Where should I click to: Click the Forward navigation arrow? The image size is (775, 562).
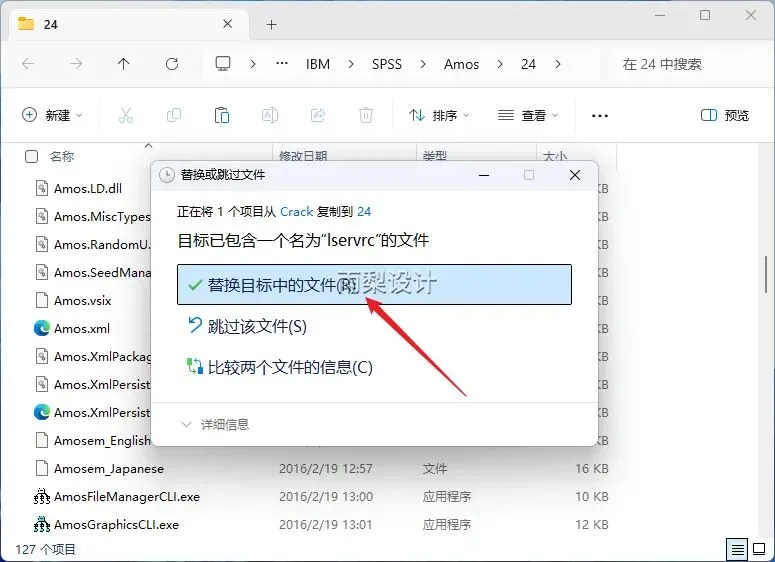point(76,64)
